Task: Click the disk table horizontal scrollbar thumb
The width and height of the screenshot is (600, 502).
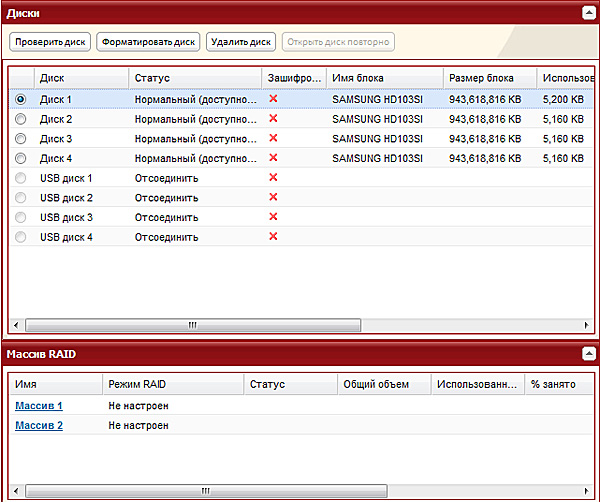Action: pyautogui.click(x=192, y=325)
